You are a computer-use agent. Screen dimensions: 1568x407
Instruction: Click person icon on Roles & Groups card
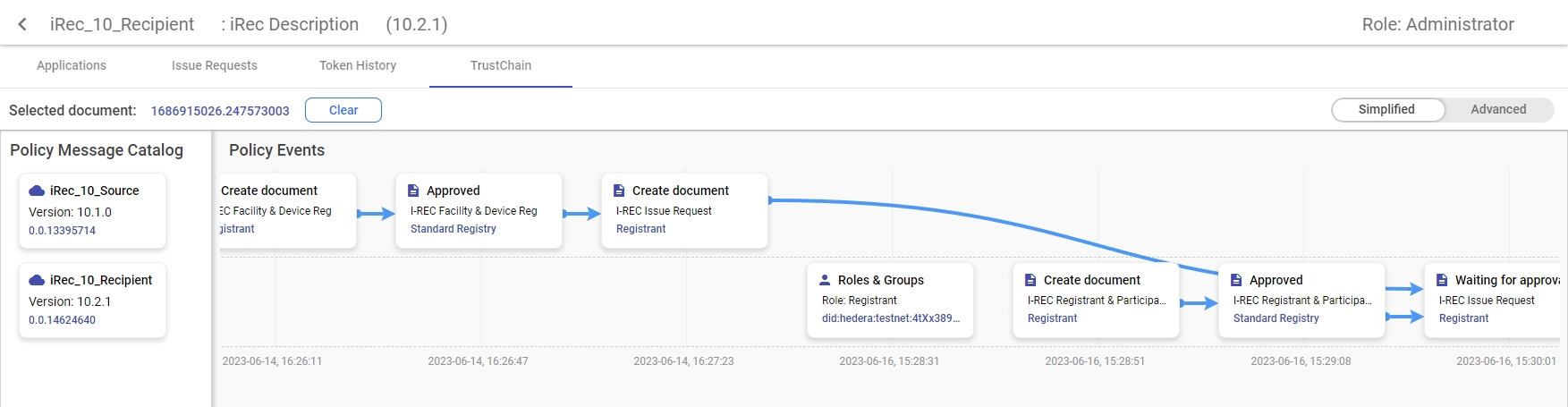[825, 280]
